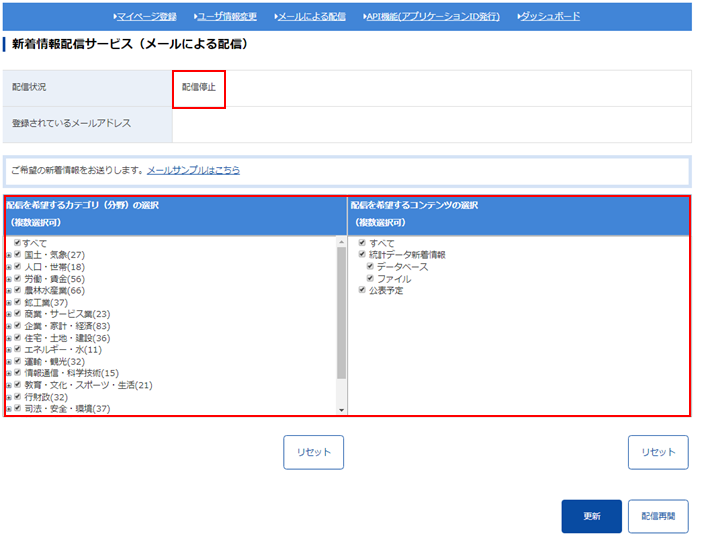Screen dimensions: 702x542
Task: Go to ユーザ情報変更 in the top navigation
Action: click(x=225, y=17)
